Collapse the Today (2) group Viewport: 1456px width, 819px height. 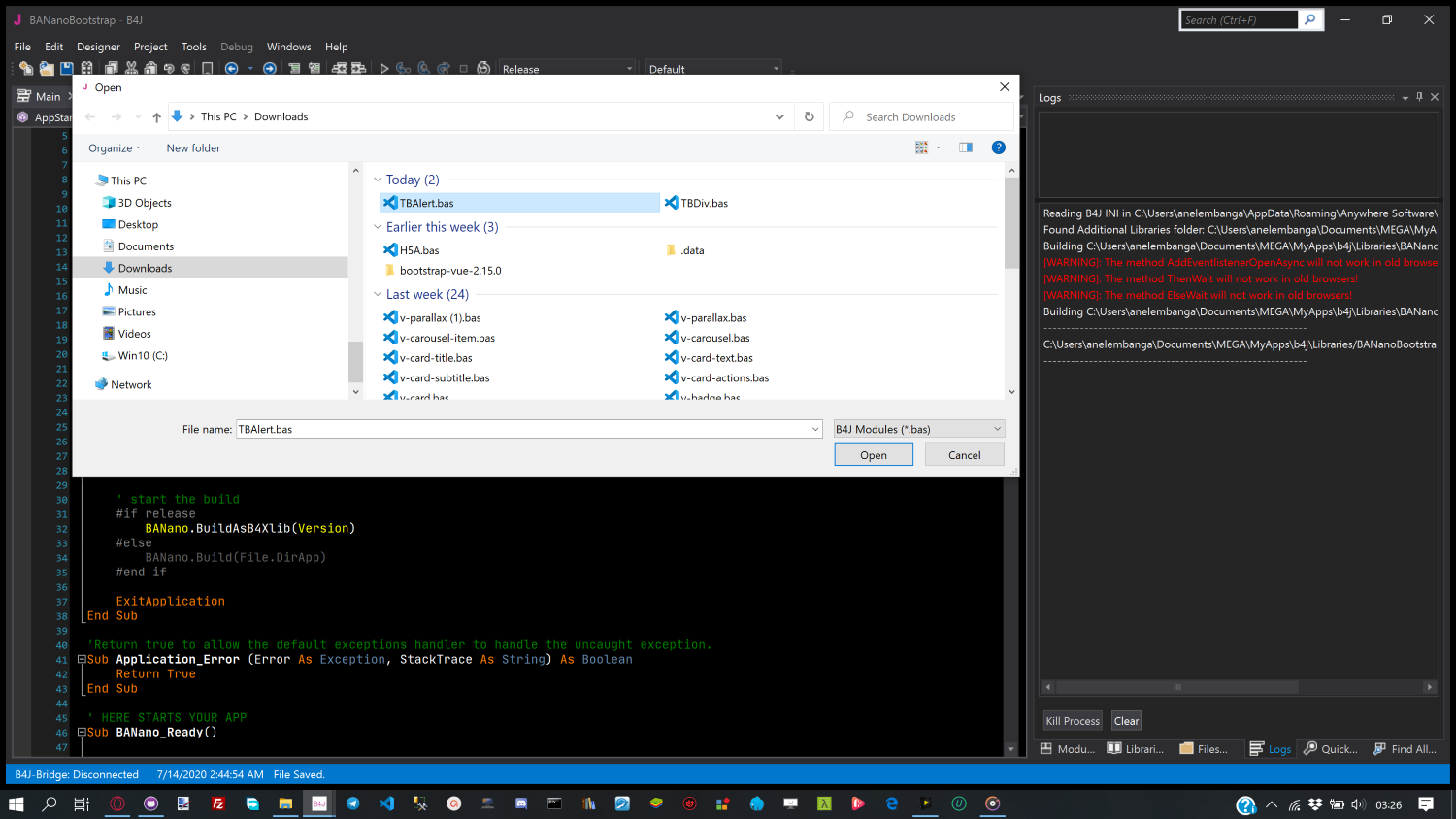click(378, 180)
